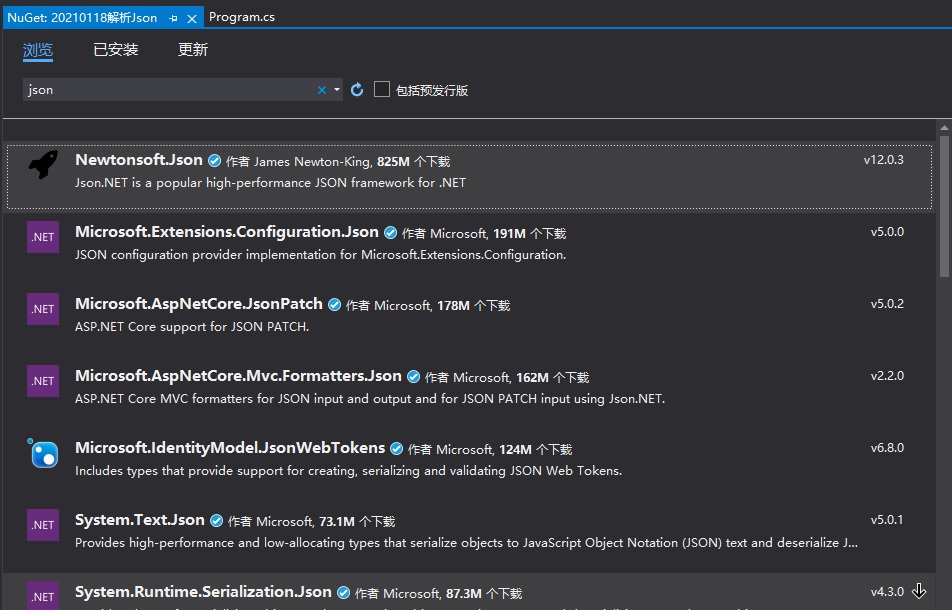The height and width of the screenshot is (610, 952).
Task: Switch to the 已安装 installed tab
Action: coord(116,50)
